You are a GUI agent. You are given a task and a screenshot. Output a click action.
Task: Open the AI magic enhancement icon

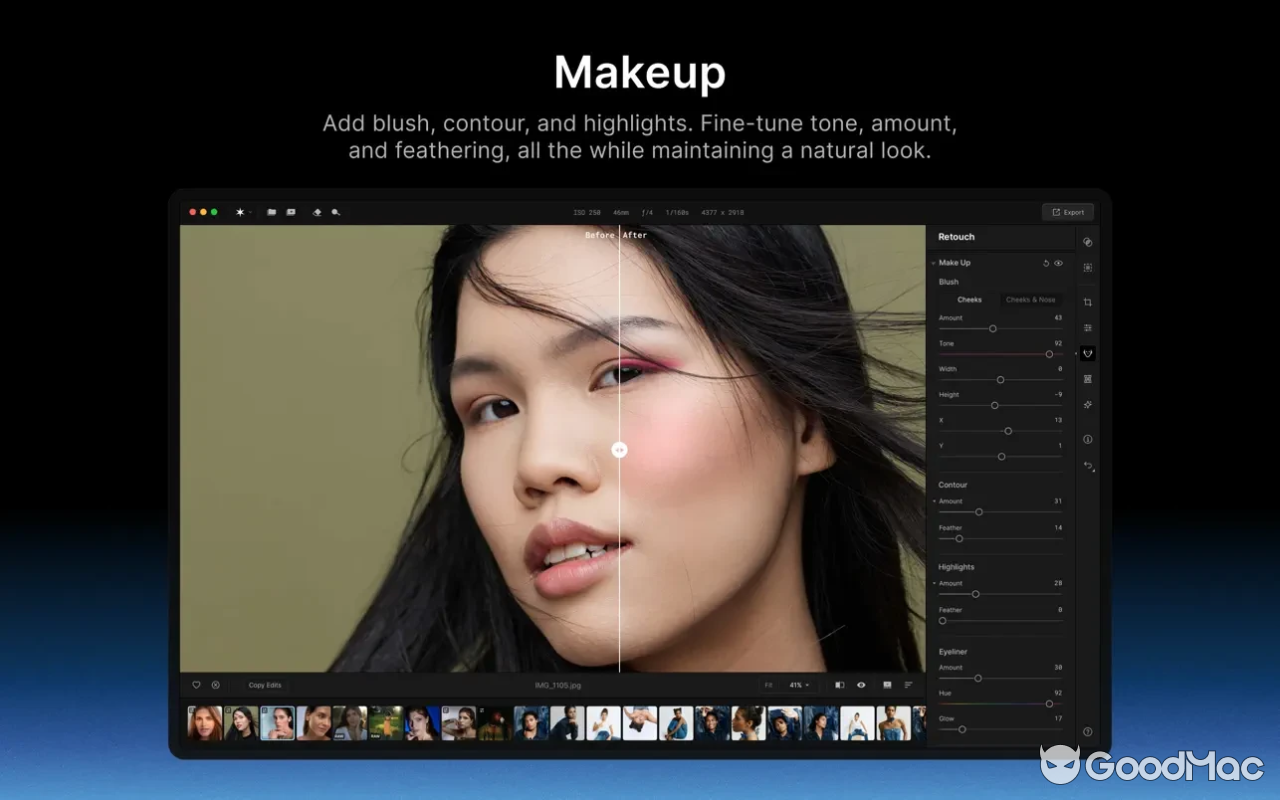click(x=1087, y=404)
